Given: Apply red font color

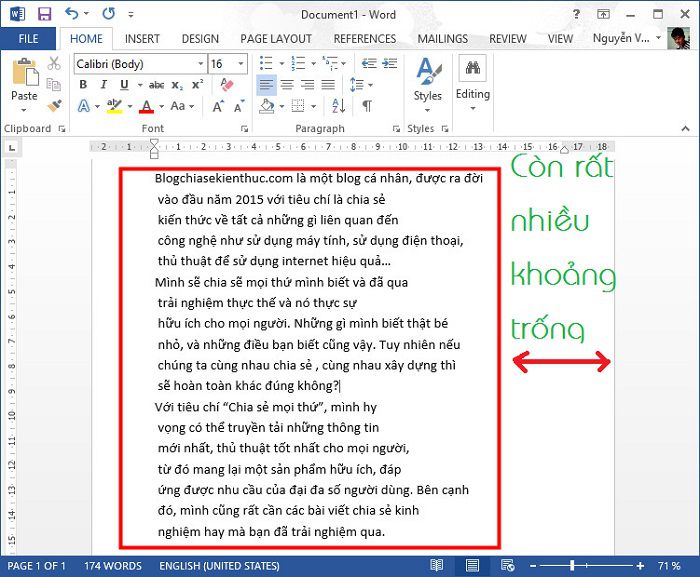Looking at the screenshot, I should coord(146,106).
